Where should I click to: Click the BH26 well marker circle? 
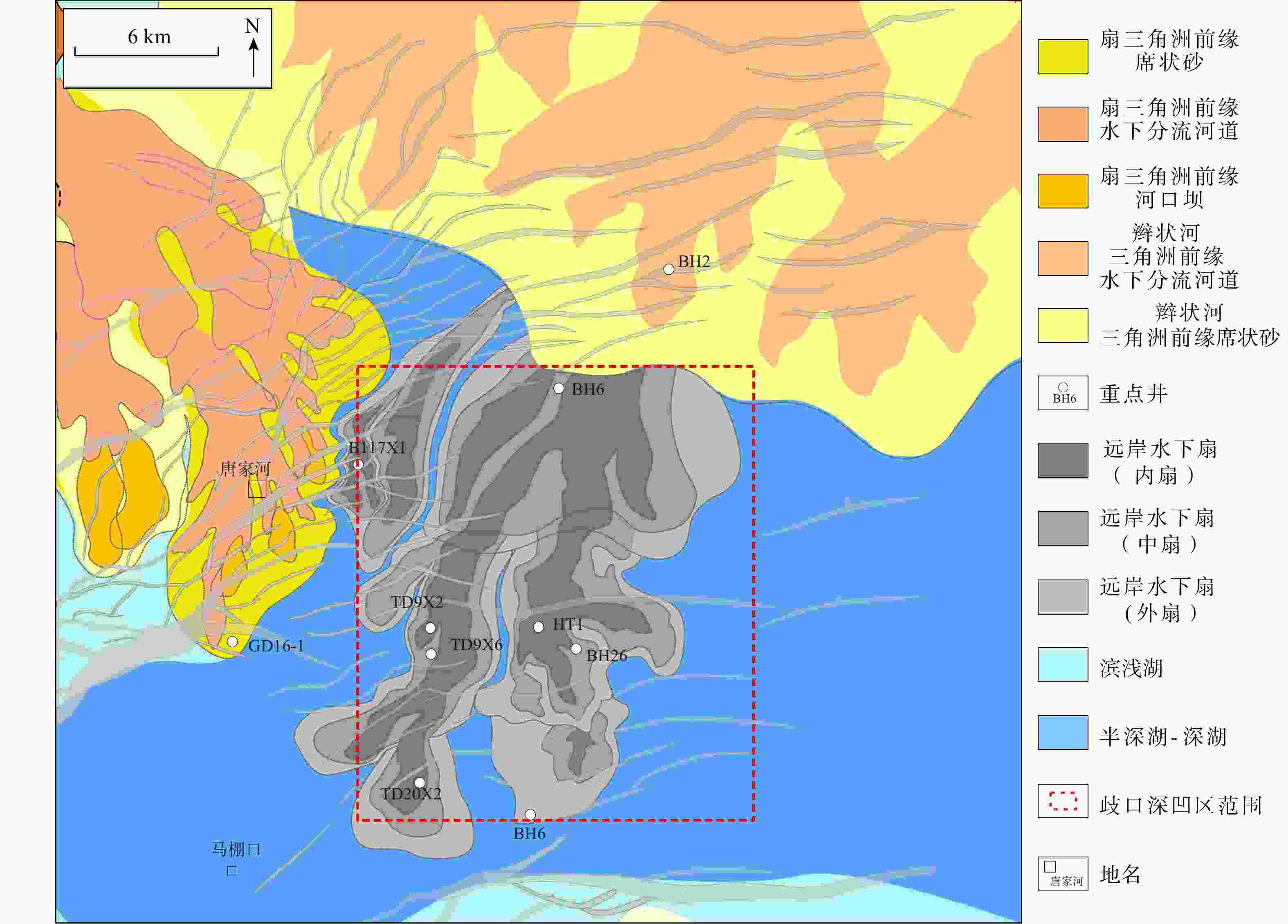(576, 648)
